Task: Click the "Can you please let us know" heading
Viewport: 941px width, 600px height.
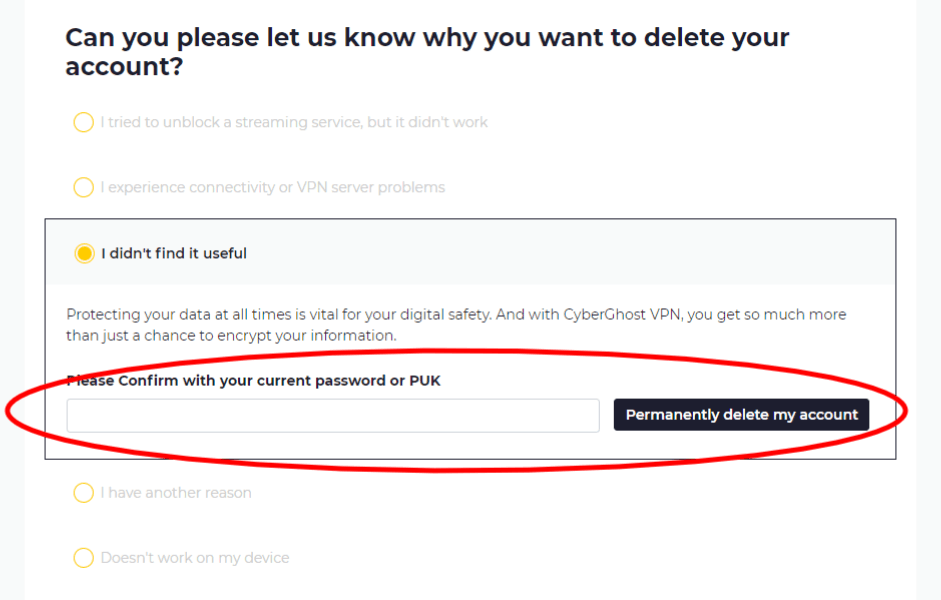Action: pyautogui.click(x=427, y=52)
